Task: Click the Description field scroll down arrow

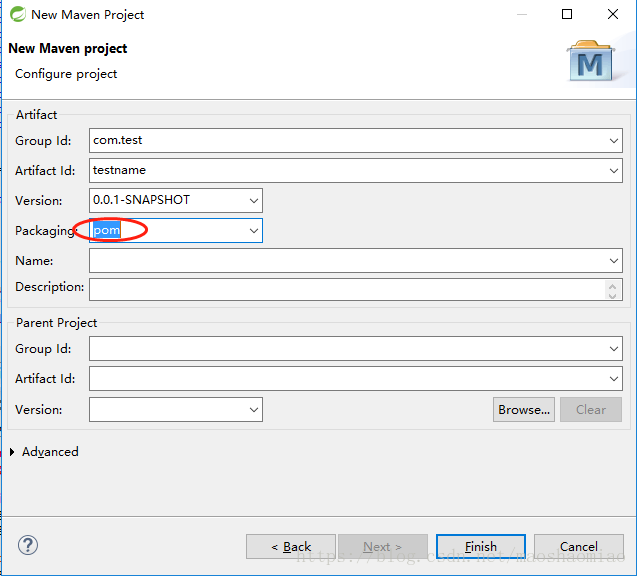Action: (x=613, y=295)
